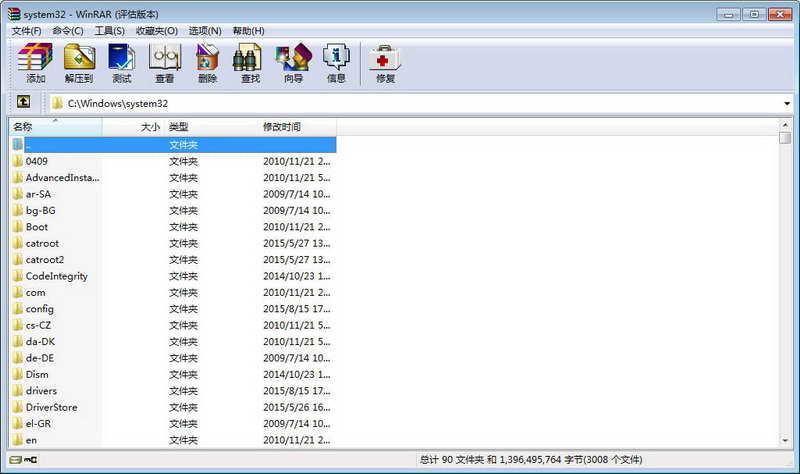Open the 收藏夹(O) menu
Screen dimensions: 800x474
coord(157,31)
